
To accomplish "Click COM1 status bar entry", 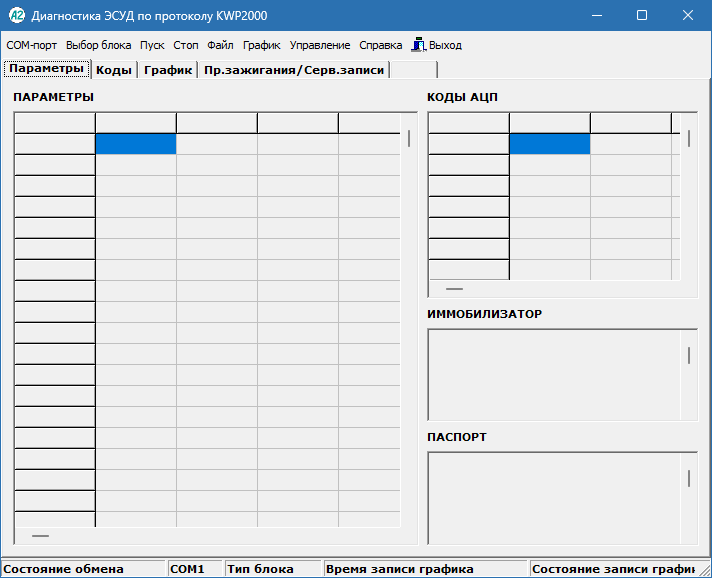I will [195, 569].
